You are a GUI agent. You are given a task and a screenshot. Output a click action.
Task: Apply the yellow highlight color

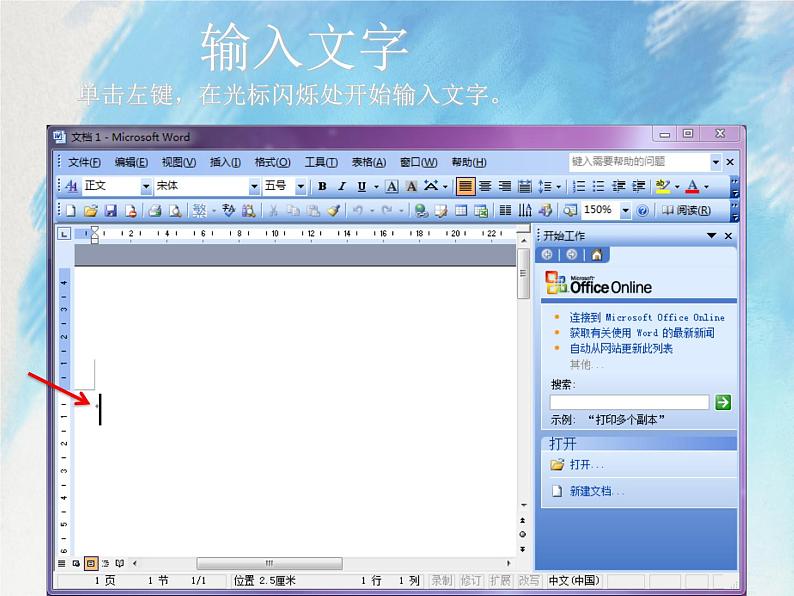tap(662, 186)
